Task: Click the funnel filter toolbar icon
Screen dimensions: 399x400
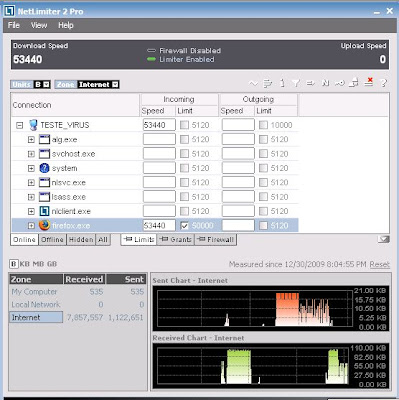Action: tap(296, 83)
